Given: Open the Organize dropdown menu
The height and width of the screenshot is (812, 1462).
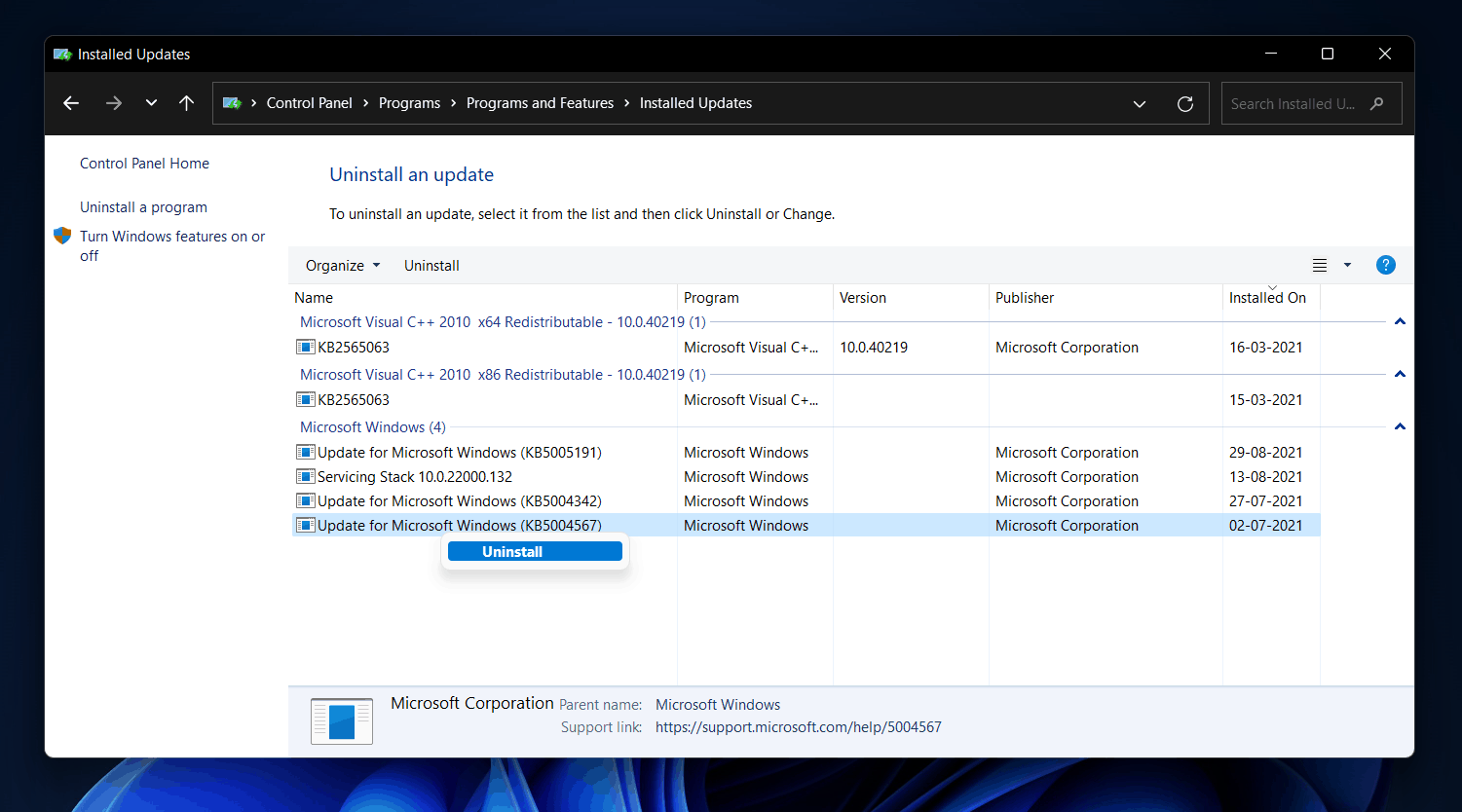Looking at the screenshot, I should coord(342,266).
